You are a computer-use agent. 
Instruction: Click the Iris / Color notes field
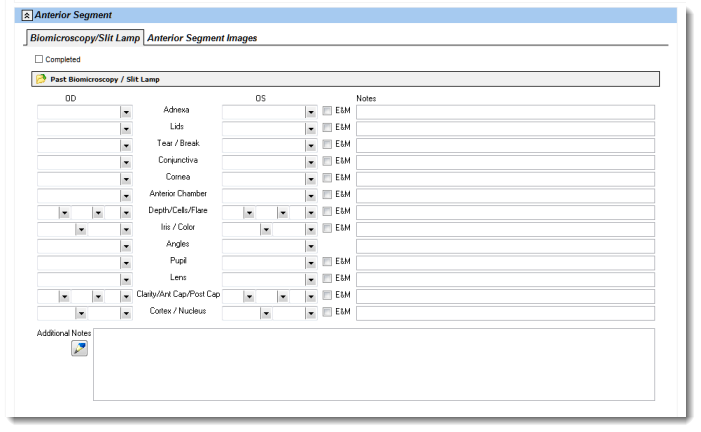click(506, 229)
